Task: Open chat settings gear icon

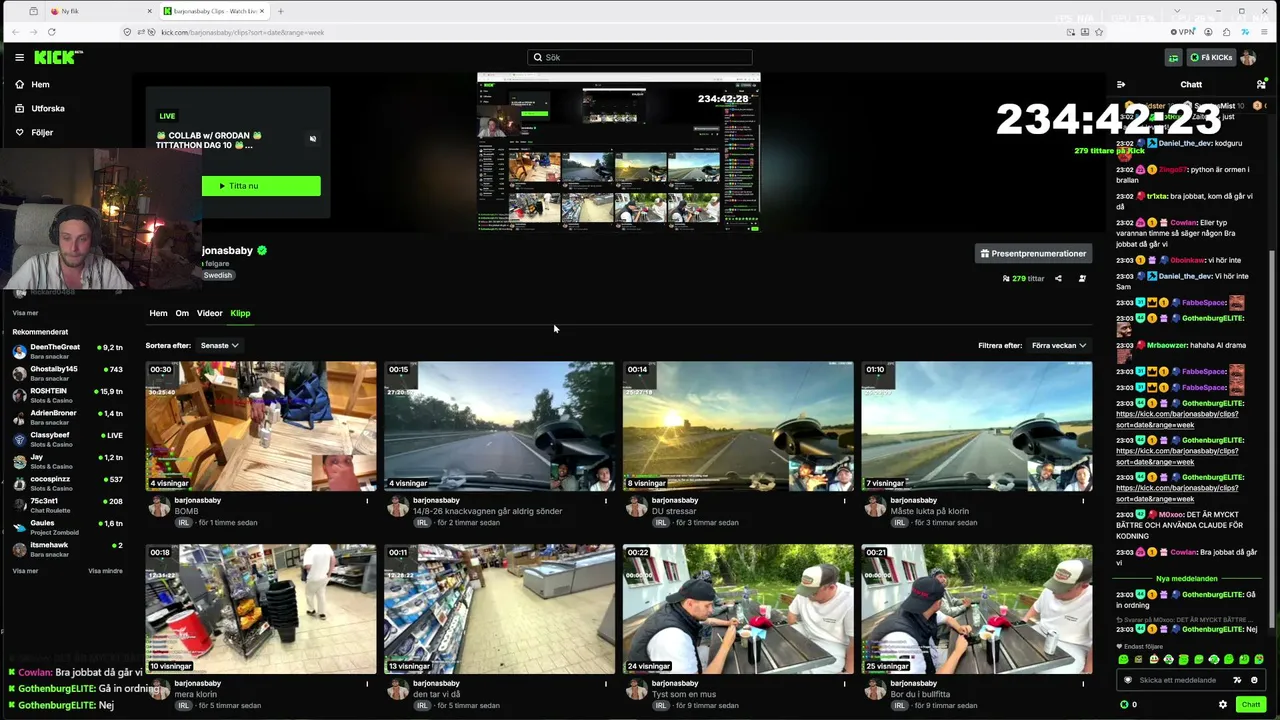Action: [x=1222, y=705]
